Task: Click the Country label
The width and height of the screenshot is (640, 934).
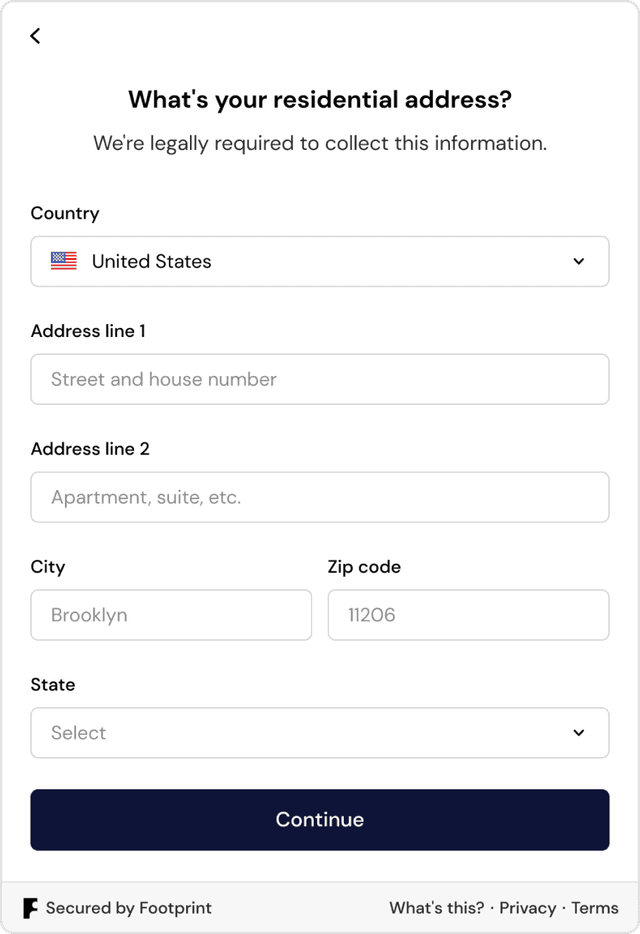Action: [x=65, y=213]
